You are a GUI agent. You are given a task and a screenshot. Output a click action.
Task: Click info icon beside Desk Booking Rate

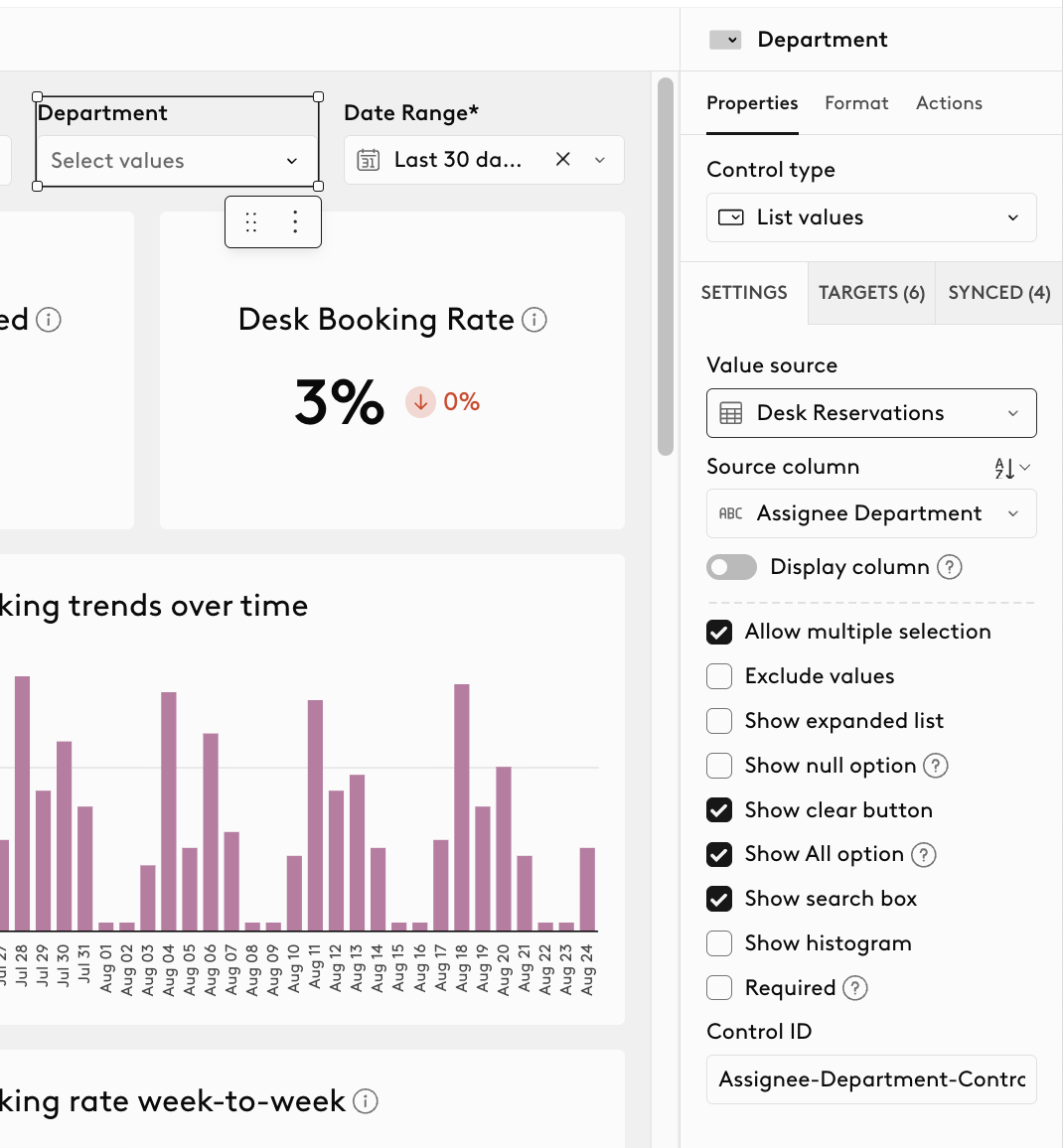(x=534, y=320)
